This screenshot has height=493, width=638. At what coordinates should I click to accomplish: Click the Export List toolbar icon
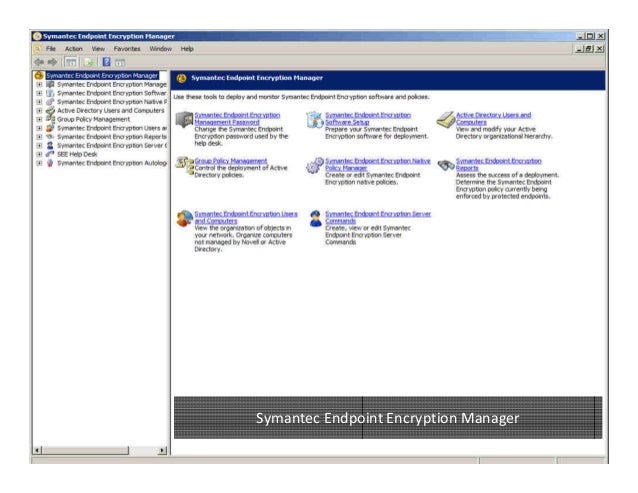pyautogui.click(x=89, y=62)
